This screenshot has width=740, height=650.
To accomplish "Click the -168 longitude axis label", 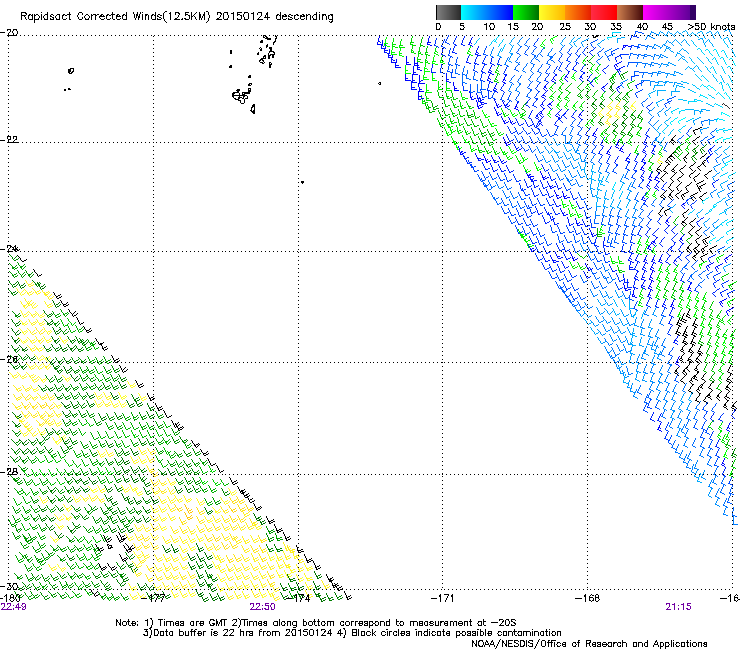I will click(x=588, y=598).
